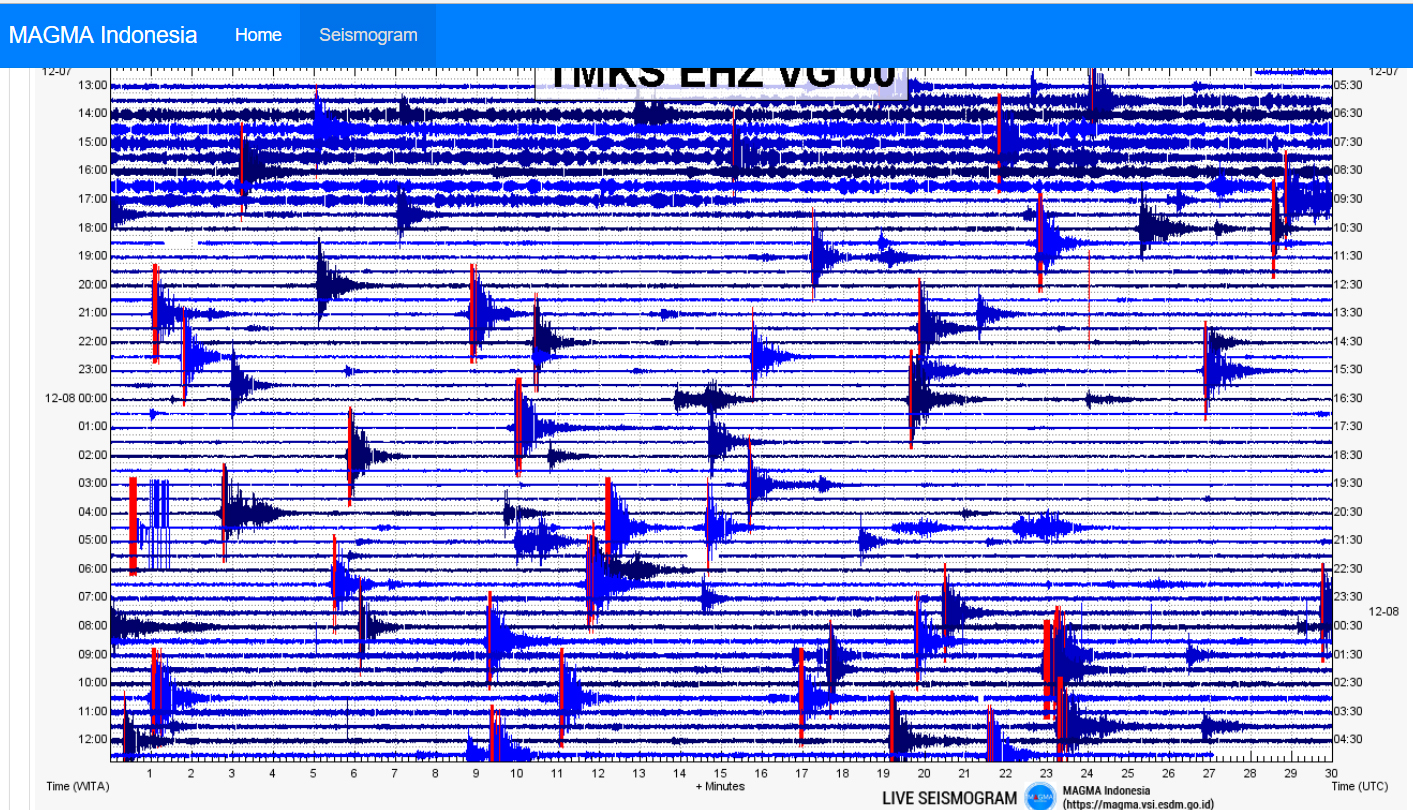Click the round MAGMA logo beside LIVE SEISMOGRAM

[1040, 796]
